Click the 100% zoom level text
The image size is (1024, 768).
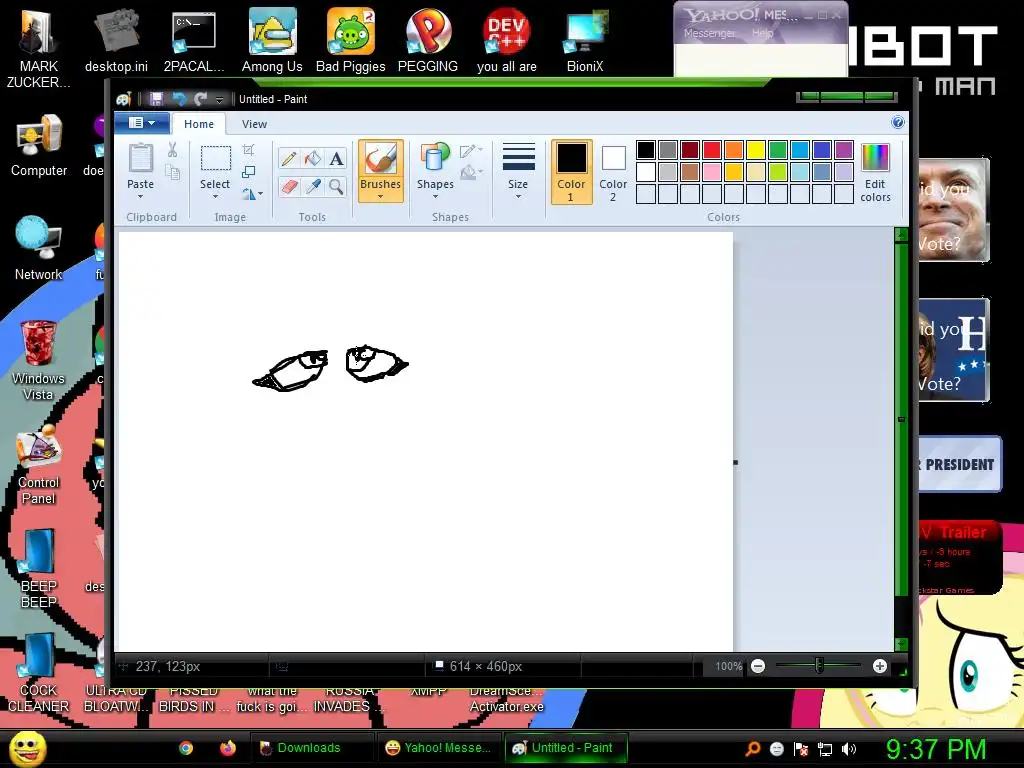(x=728, y=666)
